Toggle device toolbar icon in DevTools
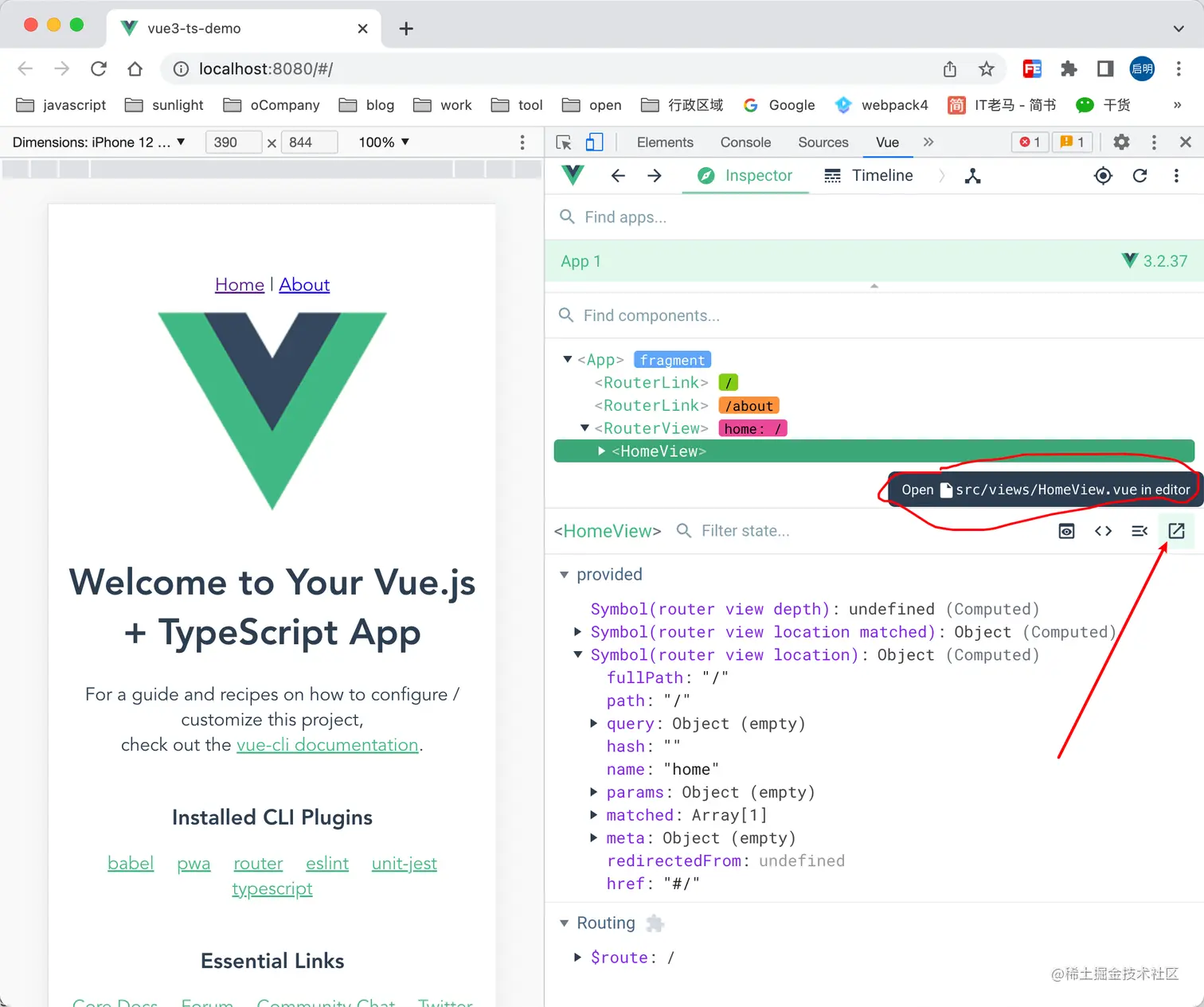Image resolution: width=1204 pixels, height=1007 pixels. click(x=594, y=142)
